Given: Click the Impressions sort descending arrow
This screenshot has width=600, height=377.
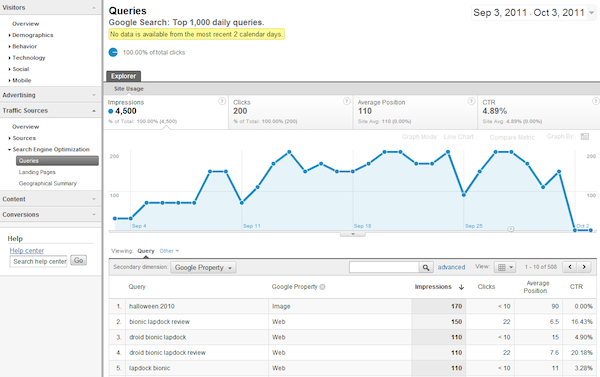Looking at the screenshot, I should point(461,287).
